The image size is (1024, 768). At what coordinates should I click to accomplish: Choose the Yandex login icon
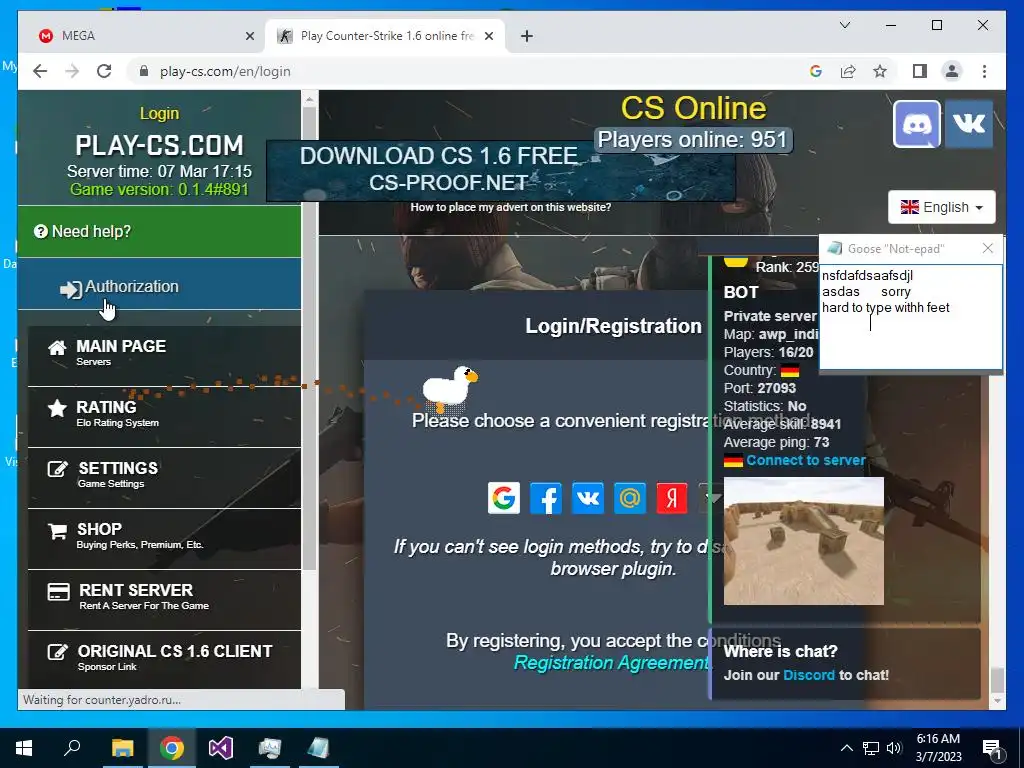pyautogui.click(x=671, y=498)
